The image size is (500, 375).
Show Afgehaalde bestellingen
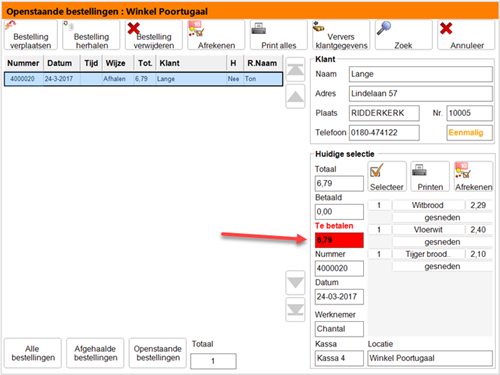coord(95,353)
